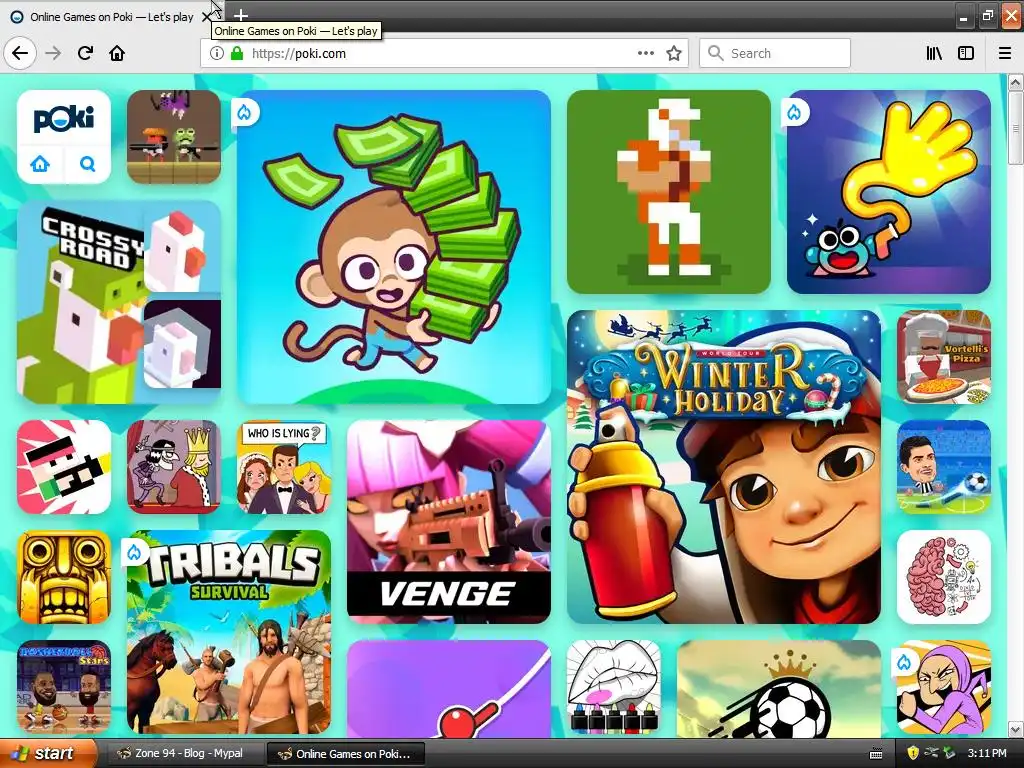Open the soccer head player game
This screenshot has width=1024, height=768.
coord(944,467)
